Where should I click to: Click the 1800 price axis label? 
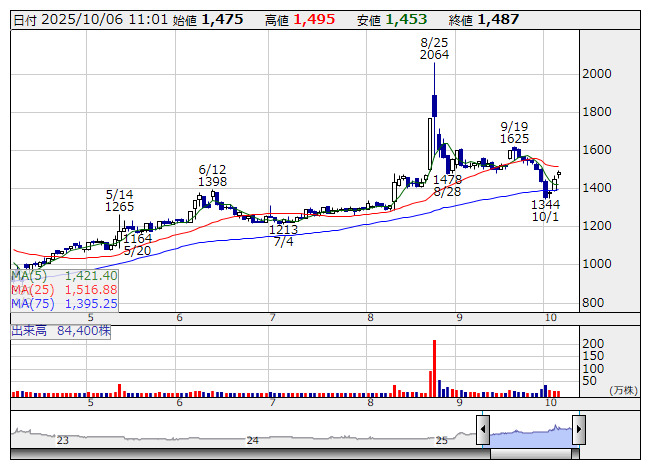(597, 112)
